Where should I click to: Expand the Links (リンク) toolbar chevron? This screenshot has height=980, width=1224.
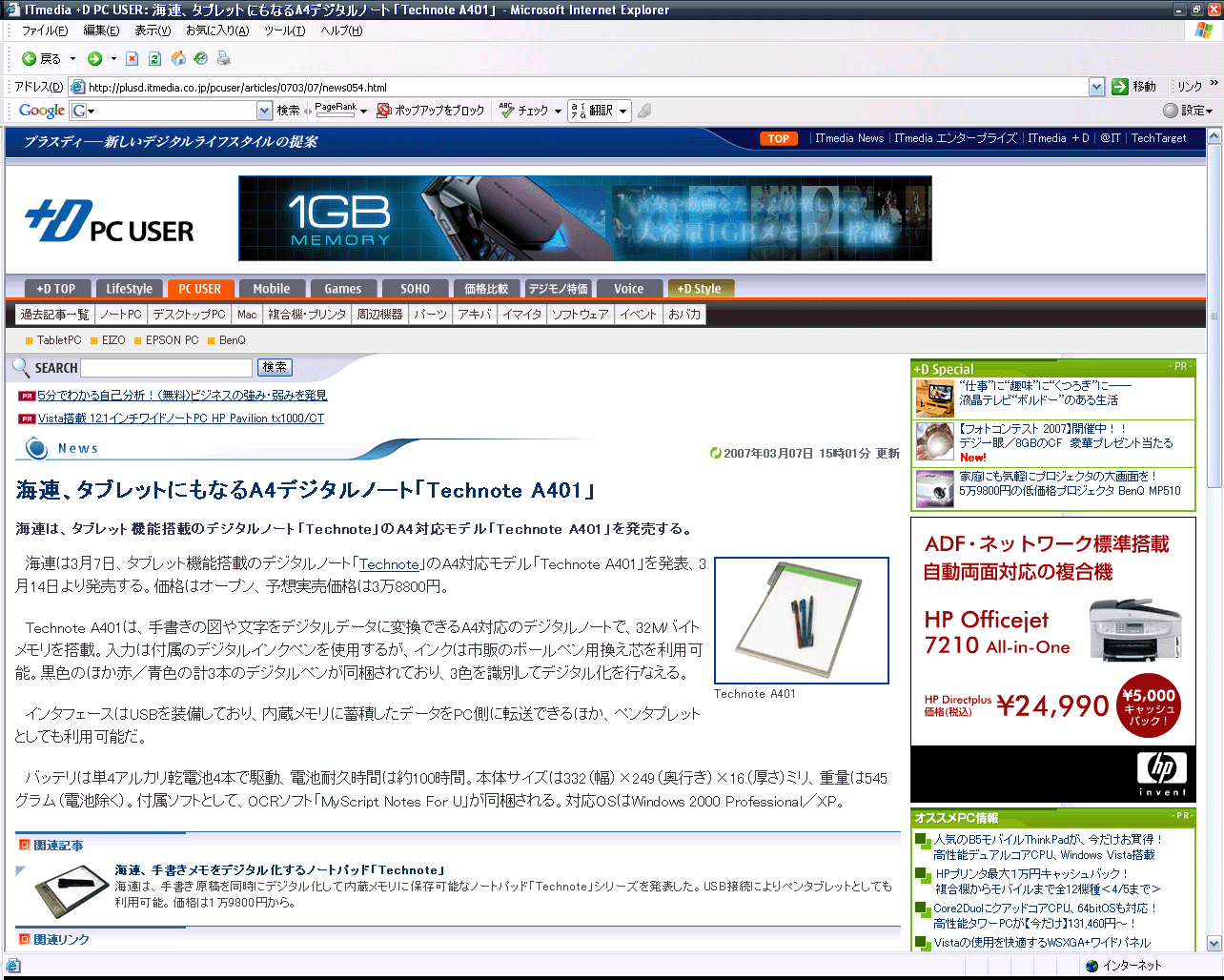tap(1214, 84)
